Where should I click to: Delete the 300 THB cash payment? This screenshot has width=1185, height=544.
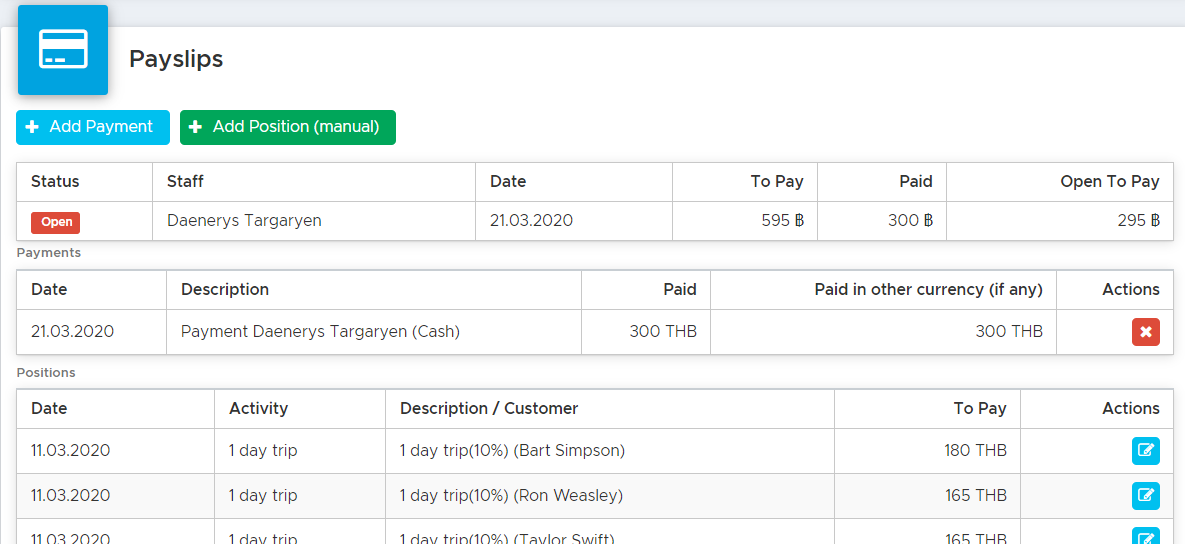(x=1146, y=332)
